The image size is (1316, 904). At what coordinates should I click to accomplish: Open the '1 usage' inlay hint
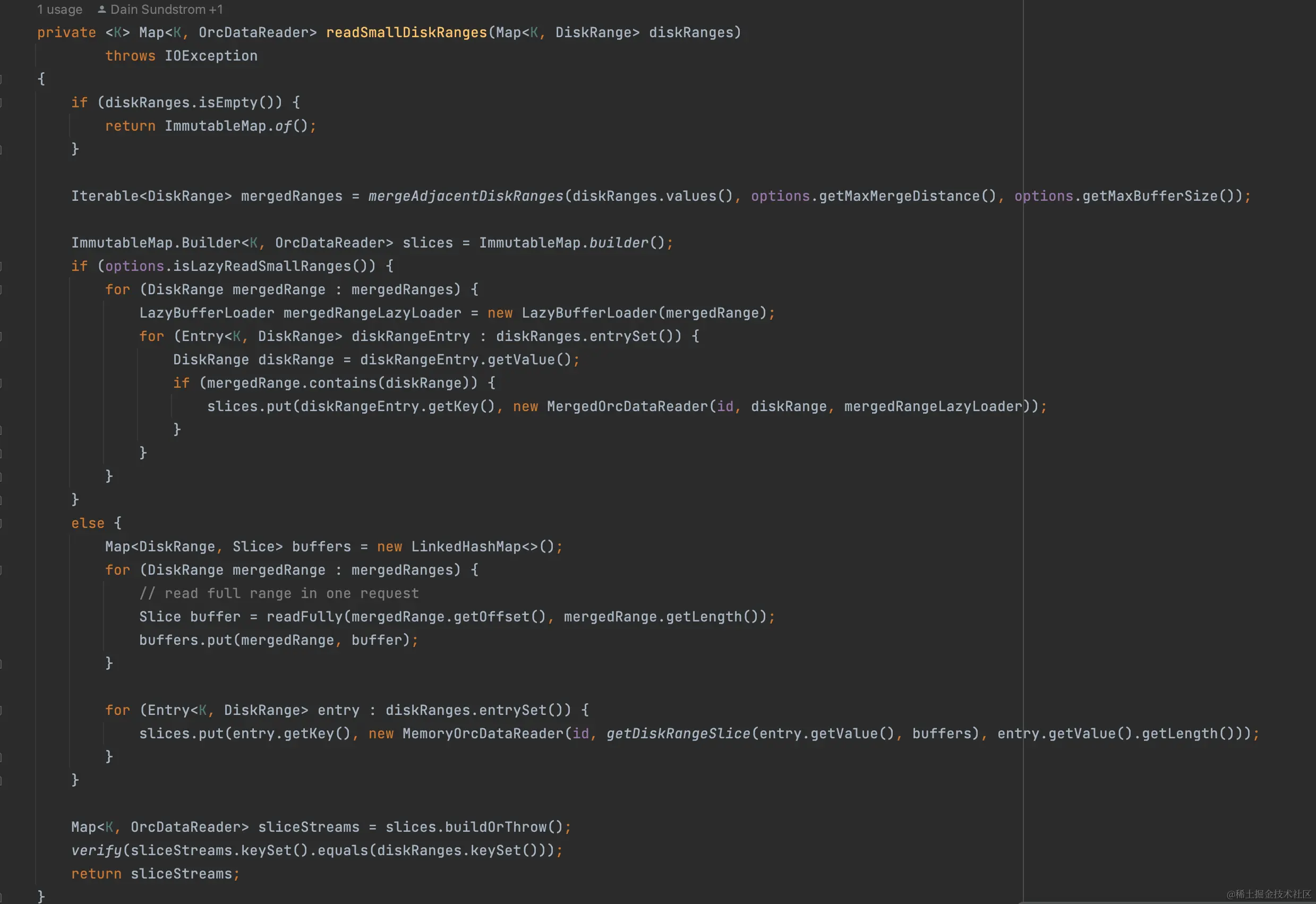59,10
